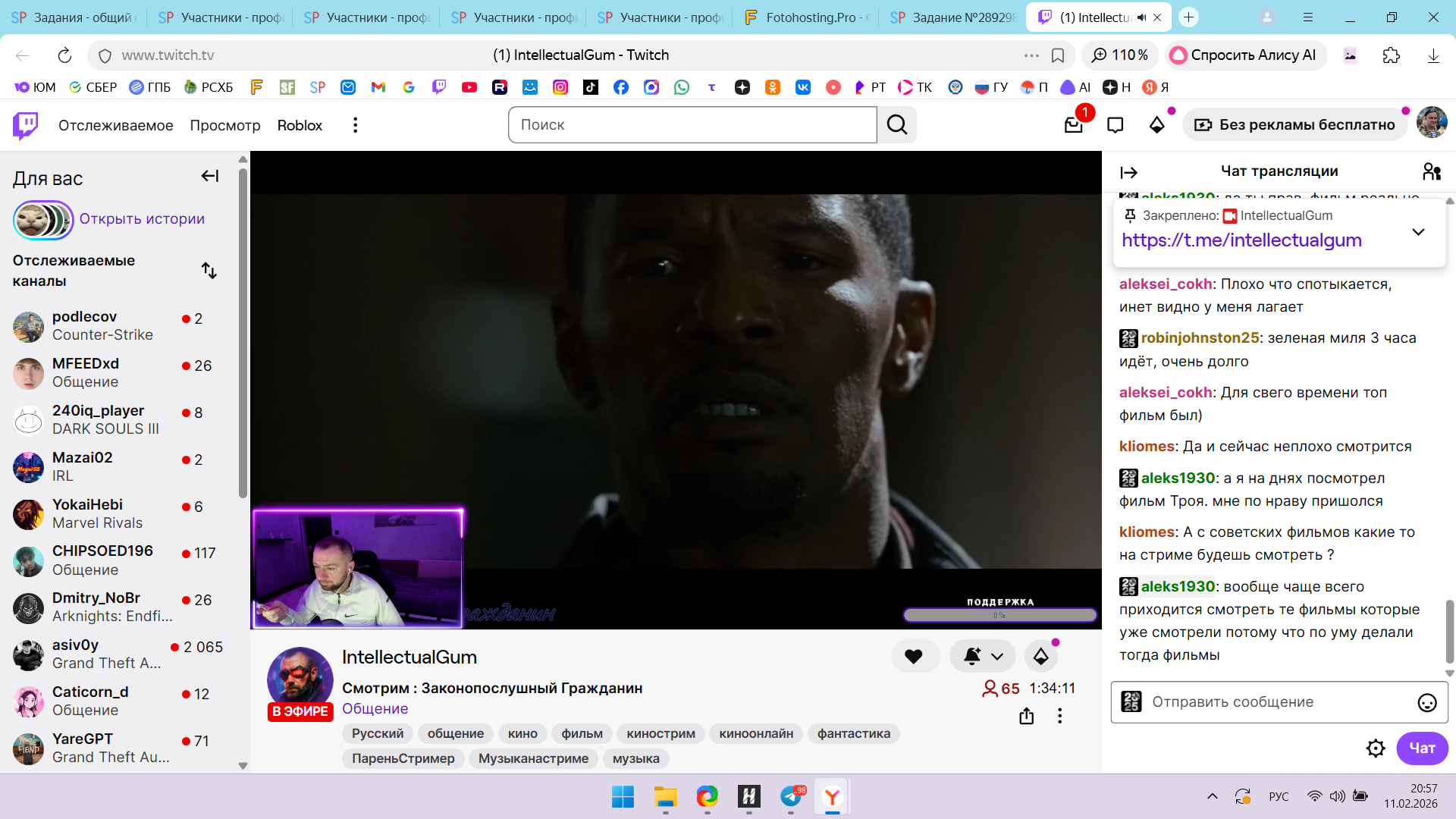Open the Отслеживаемое navigation tab
This screenshot has width=1456, height=819.
click(x=115, y=125)
